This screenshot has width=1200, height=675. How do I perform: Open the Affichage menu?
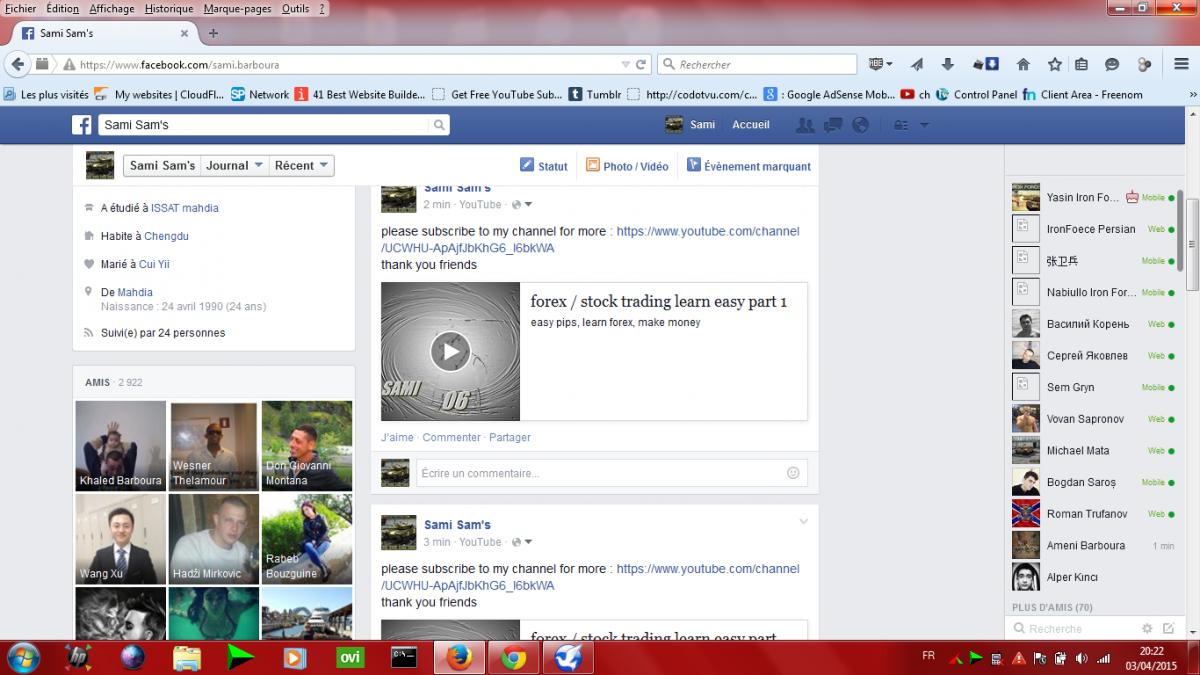(x=111, y=8)
